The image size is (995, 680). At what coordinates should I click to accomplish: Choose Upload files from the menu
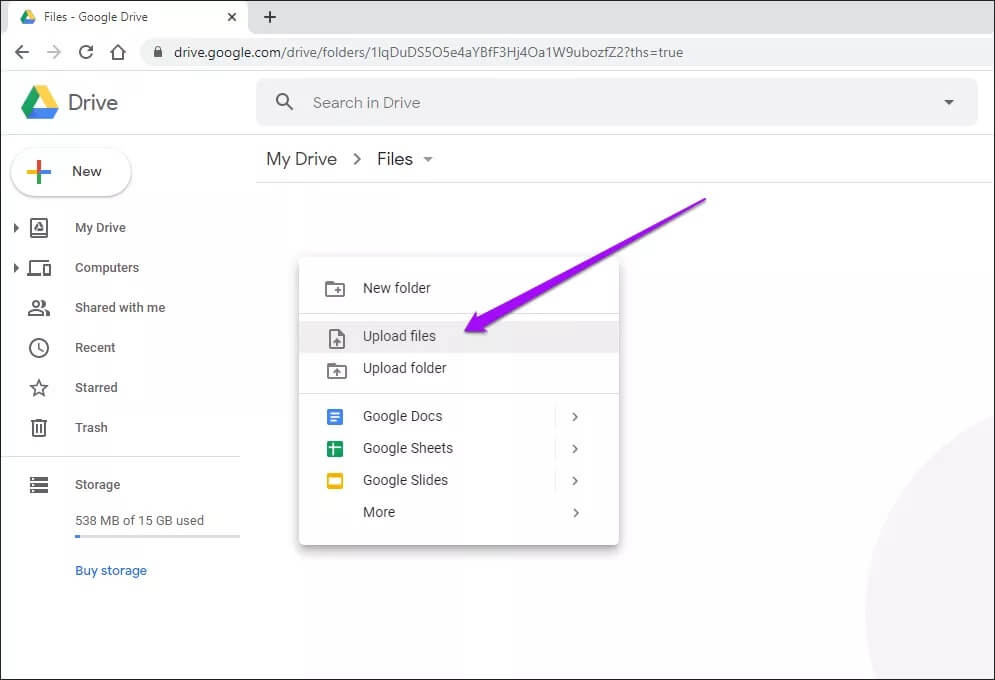pos(399,337)
